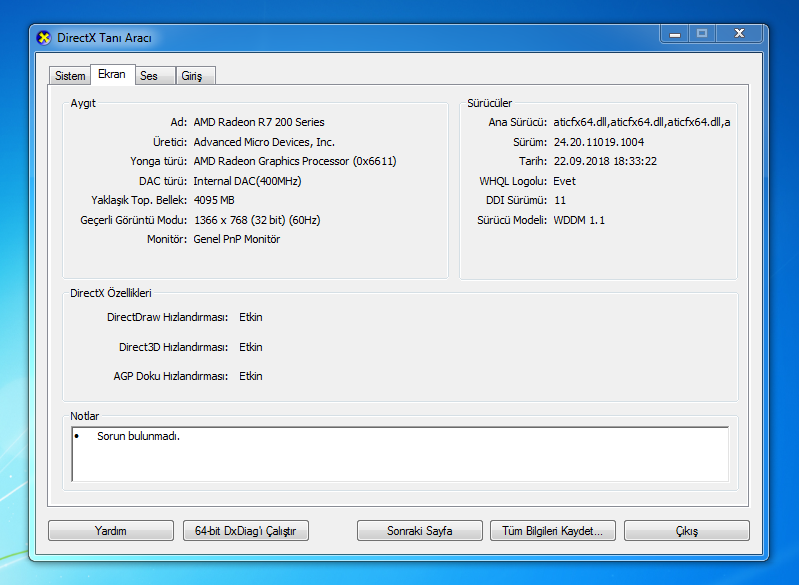Click display mode 1366 x 768 (32 bit) (60Hz)
This screenshot has width=799, height=585.
pyautogui.click(x=257, y=220)
